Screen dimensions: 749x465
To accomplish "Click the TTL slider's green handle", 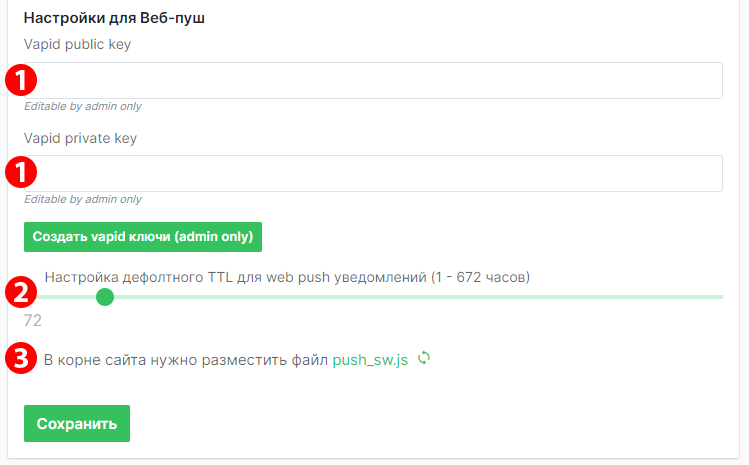I will click(104, 297).
